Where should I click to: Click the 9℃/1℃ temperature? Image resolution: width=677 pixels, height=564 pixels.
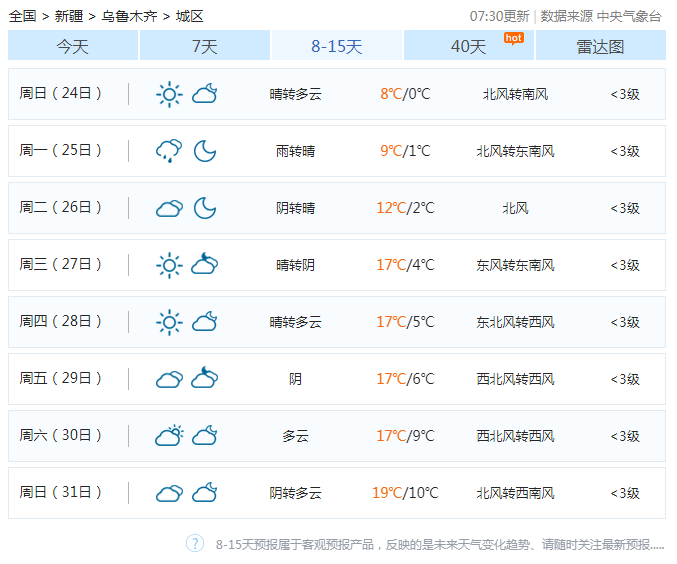405,151
